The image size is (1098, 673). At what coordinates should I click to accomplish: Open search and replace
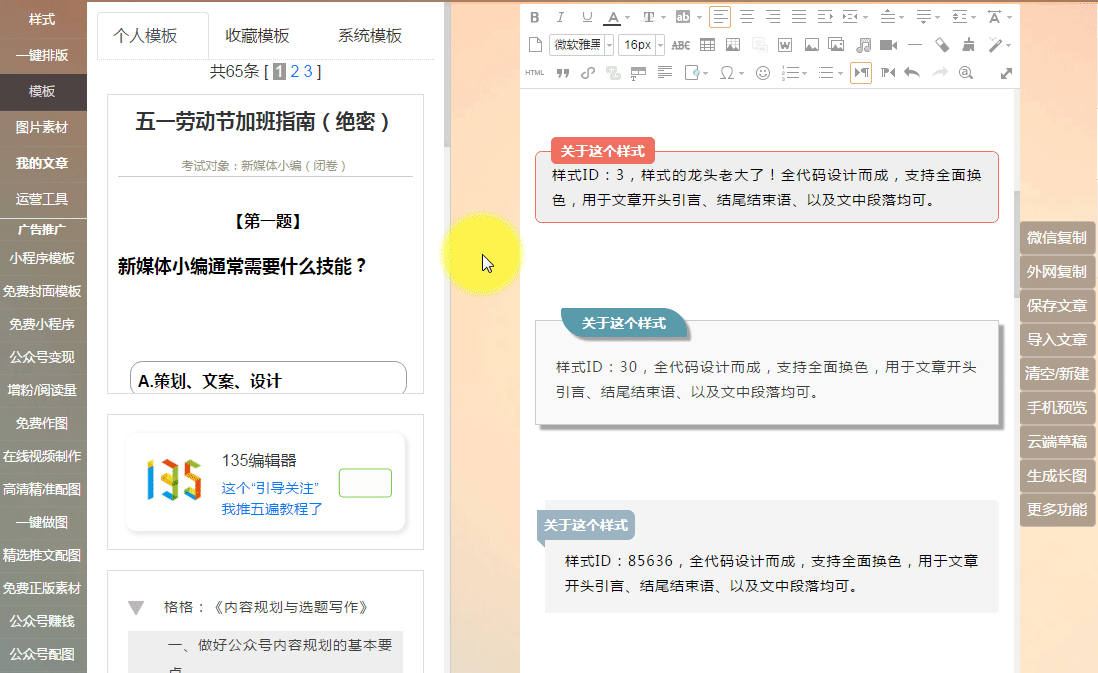[966, 73]
